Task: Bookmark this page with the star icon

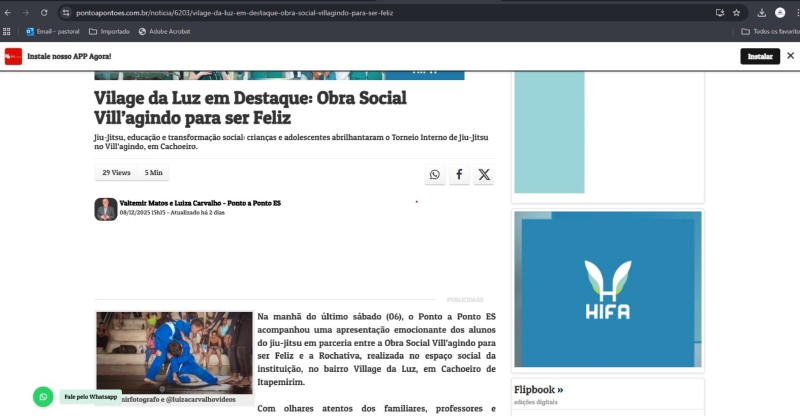Action: point(736,12)
